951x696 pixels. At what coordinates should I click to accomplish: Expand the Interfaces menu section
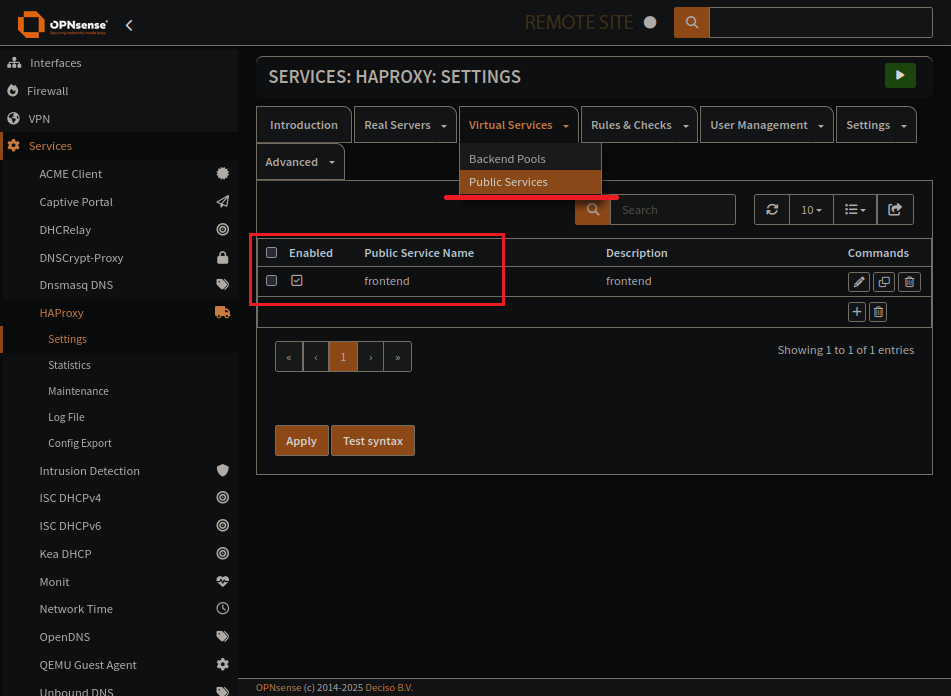click(x=55, y=63)
